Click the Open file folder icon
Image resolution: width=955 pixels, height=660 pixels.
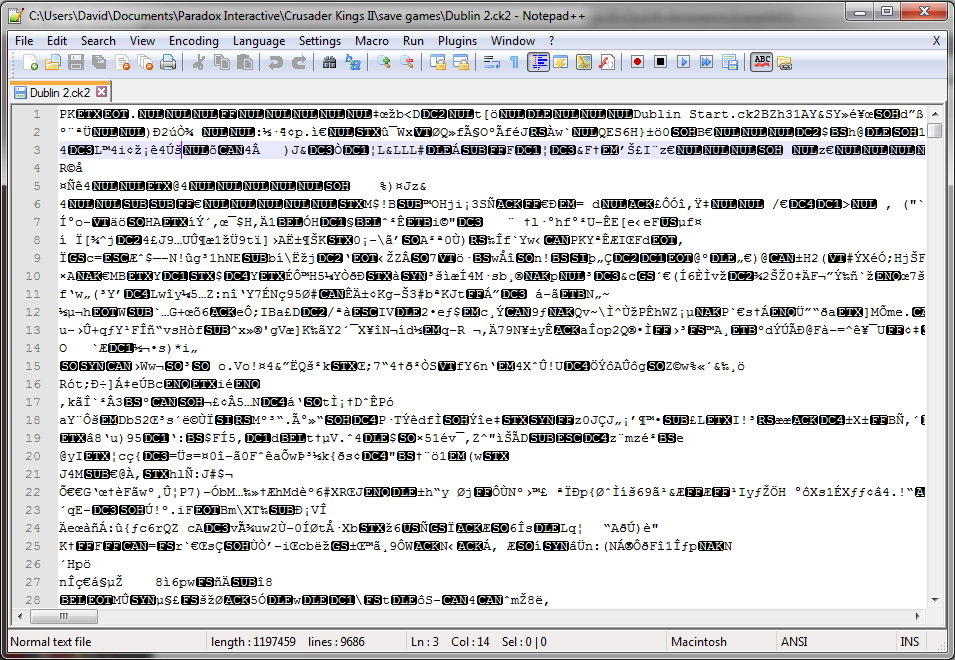tap(54, 63)
